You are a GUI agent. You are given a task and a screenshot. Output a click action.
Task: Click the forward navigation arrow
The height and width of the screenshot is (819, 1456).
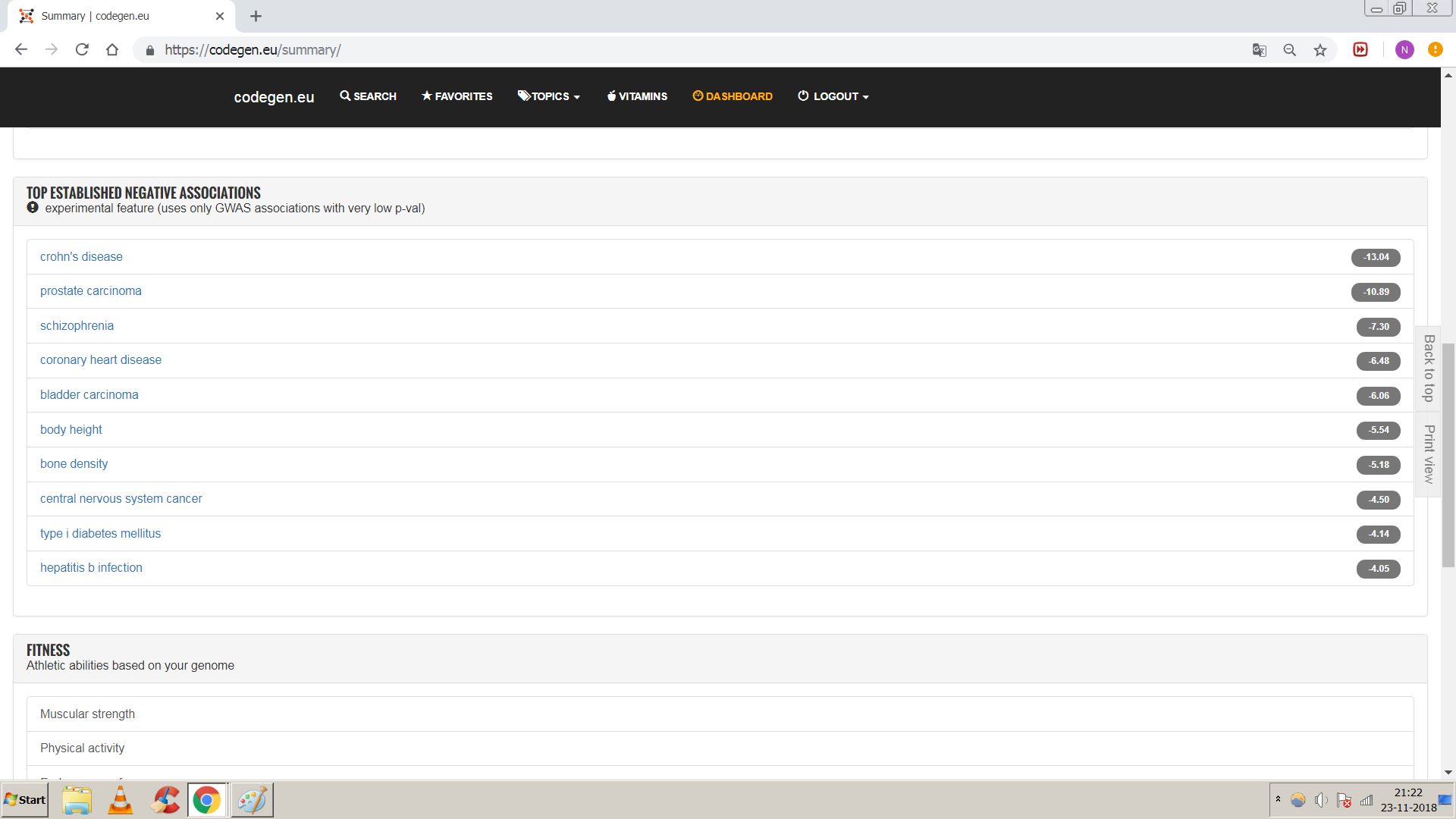pyautogui.click(x=52, y=50)
